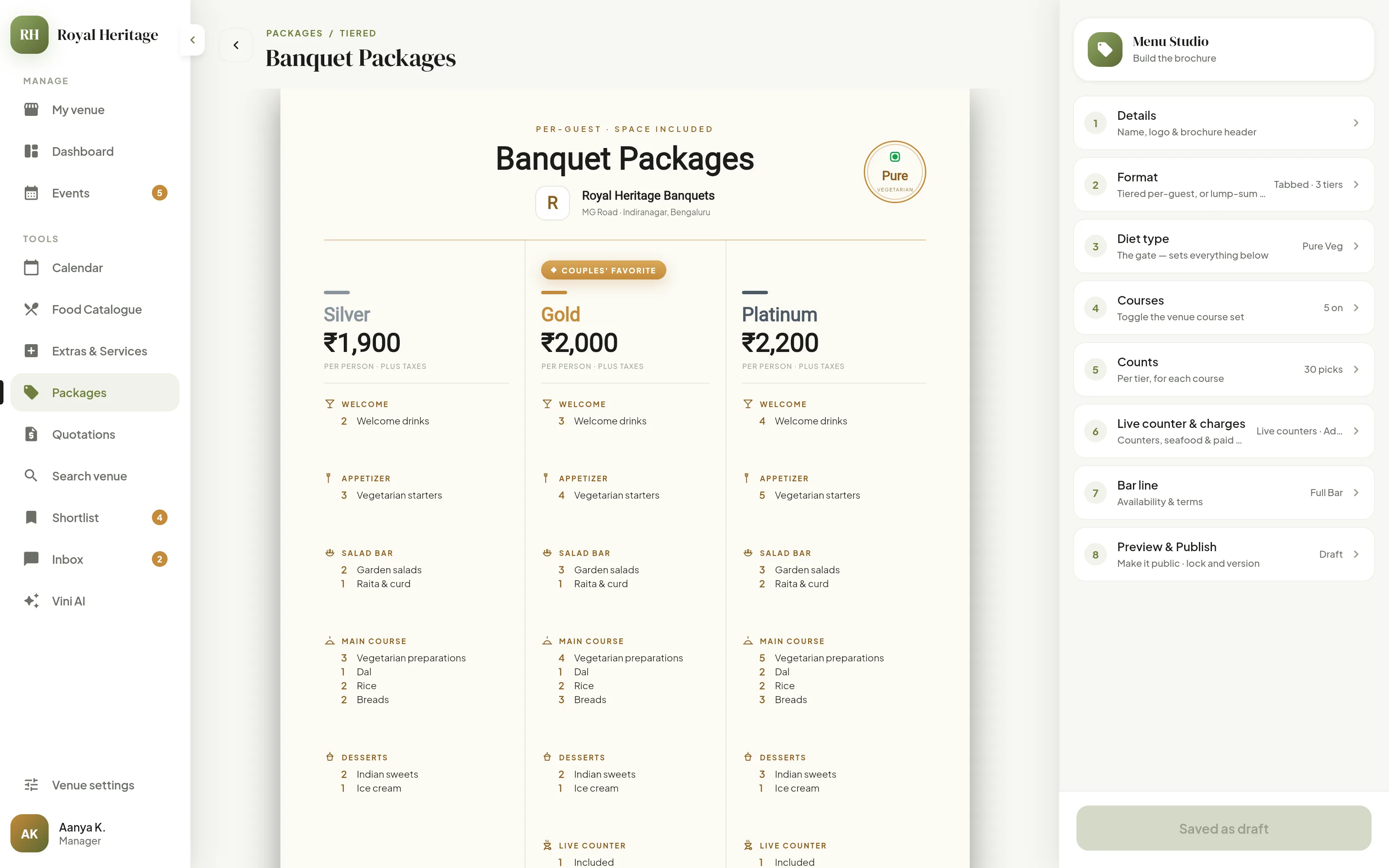Open the Quotations menu item

[x=95, y=434]
